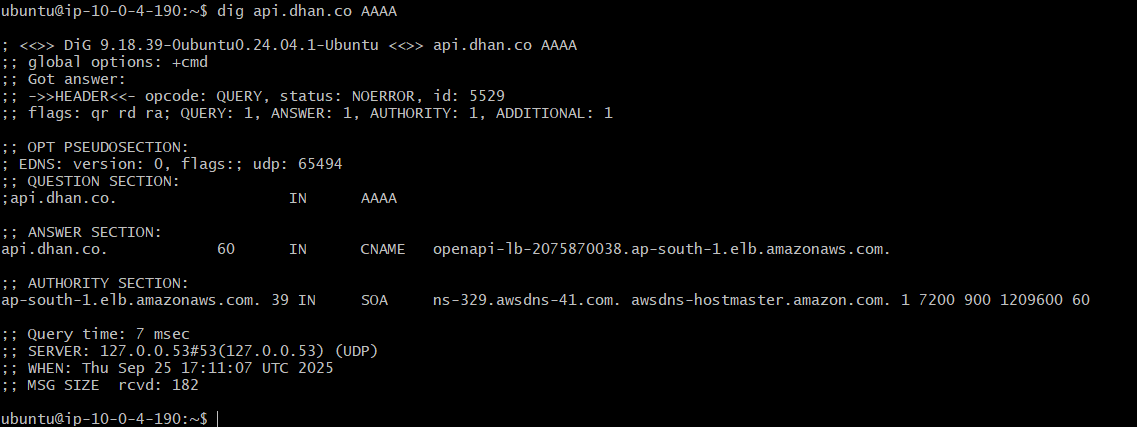Click the AUTHORITY SECTION heading line

[95, 283]
